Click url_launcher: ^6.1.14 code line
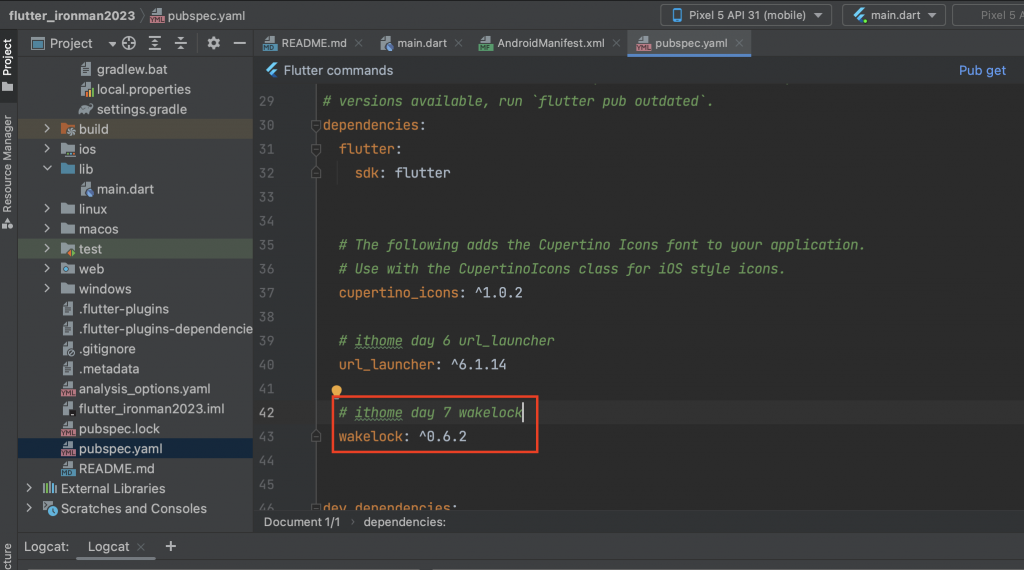The image size is (1024, 570). [422, 364]
